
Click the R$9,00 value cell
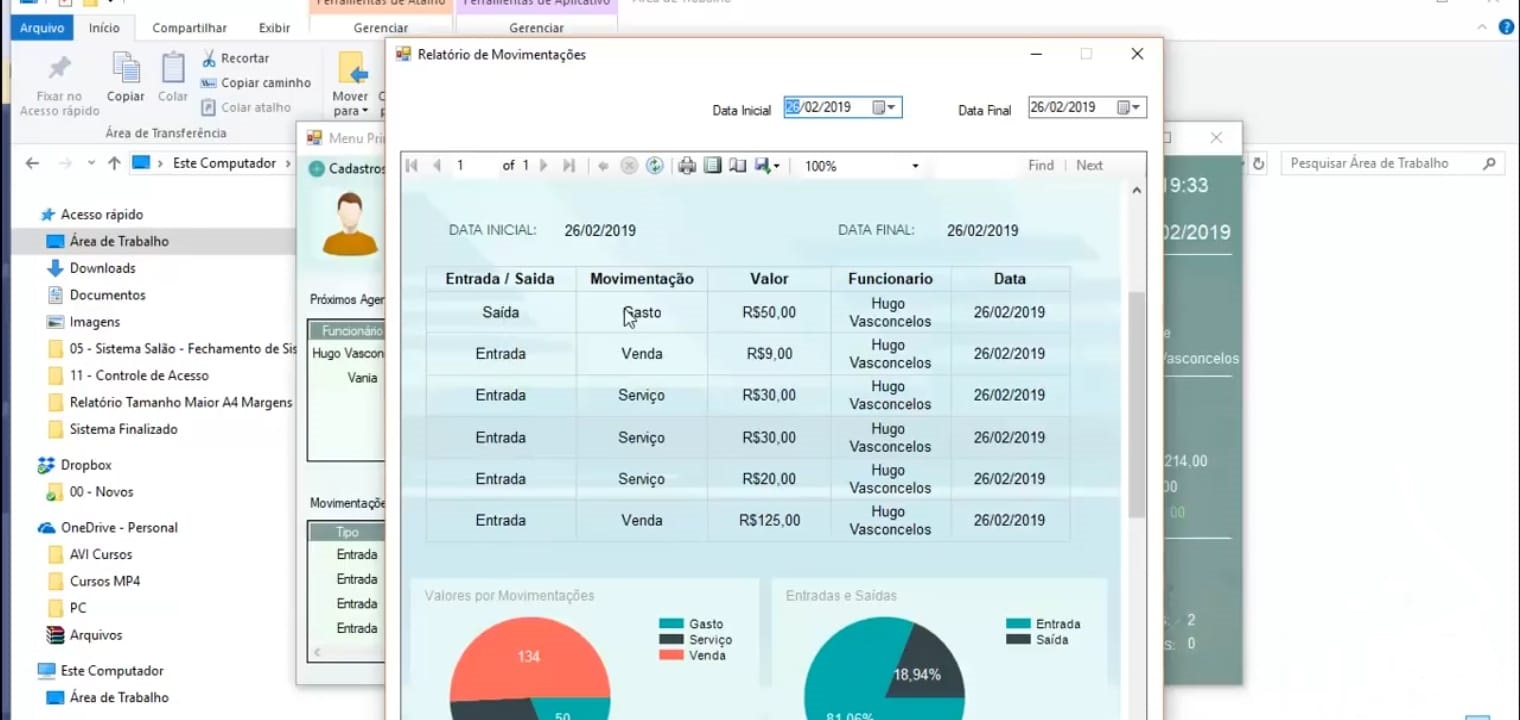[769, 354]
